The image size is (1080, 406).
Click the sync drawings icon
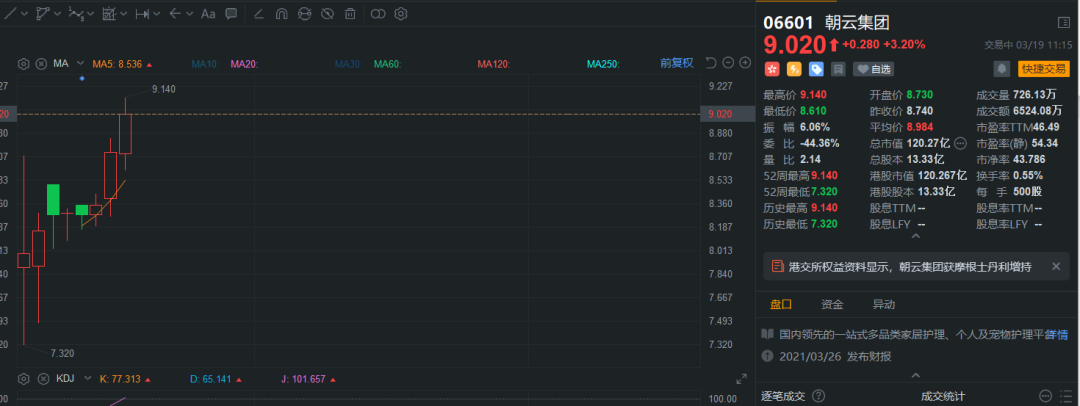(x=304, y=13)
